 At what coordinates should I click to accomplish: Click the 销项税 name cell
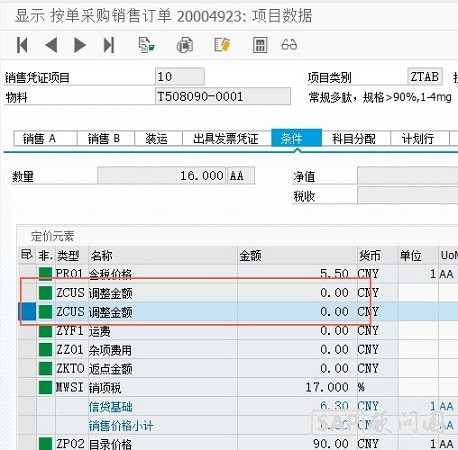coord(163,387)
